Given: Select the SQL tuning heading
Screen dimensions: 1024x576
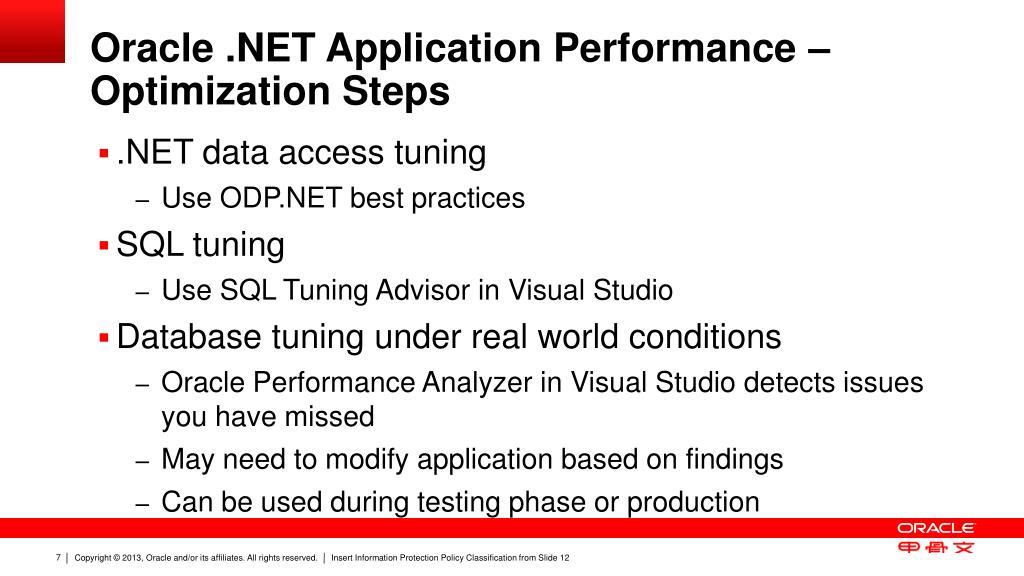Looking at the screenshot, I should [200, 246].
